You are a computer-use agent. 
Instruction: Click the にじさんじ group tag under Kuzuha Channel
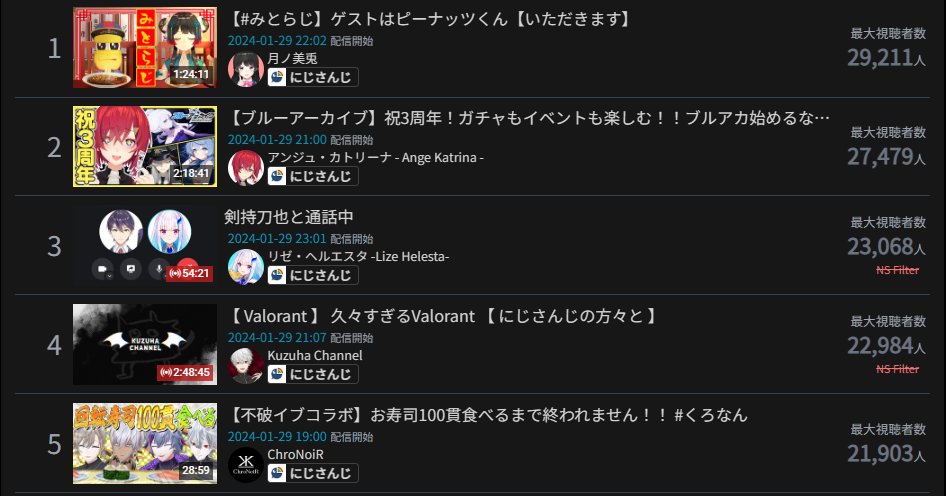click(x=313, y=374)
